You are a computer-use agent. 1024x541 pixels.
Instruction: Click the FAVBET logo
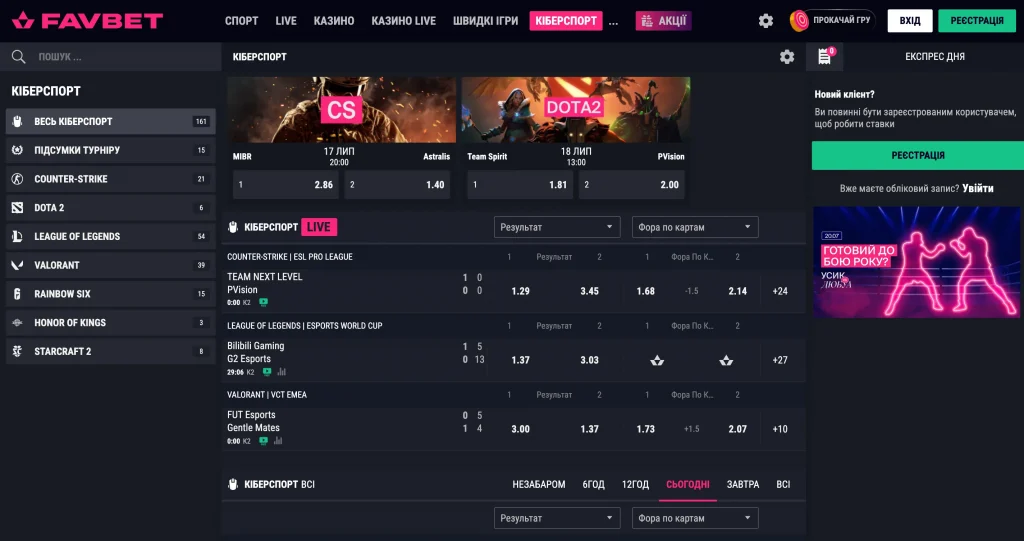point(88,20)
